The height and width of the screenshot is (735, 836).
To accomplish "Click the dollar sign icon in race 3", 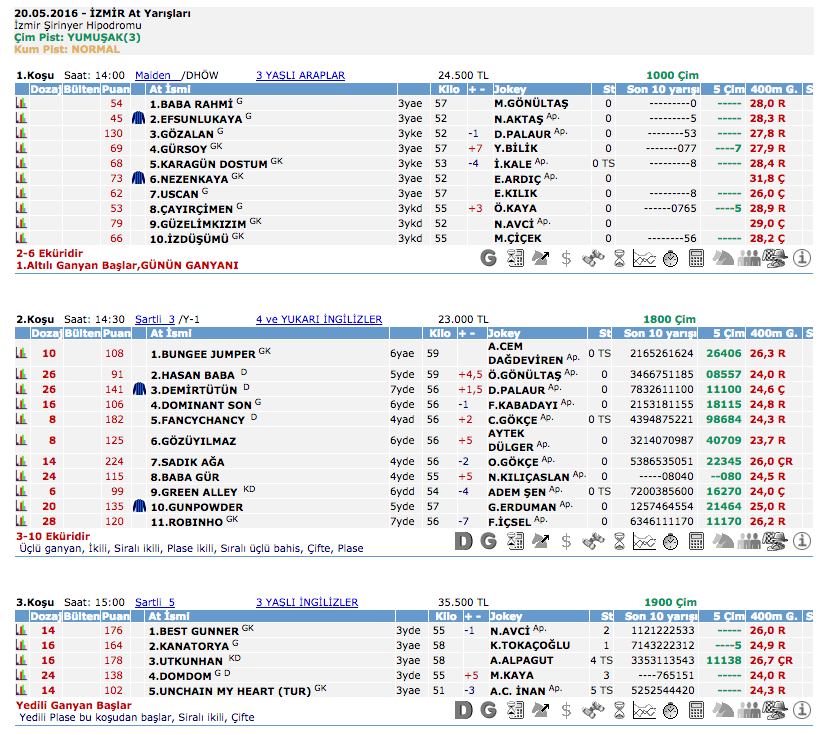I will 567,710.
